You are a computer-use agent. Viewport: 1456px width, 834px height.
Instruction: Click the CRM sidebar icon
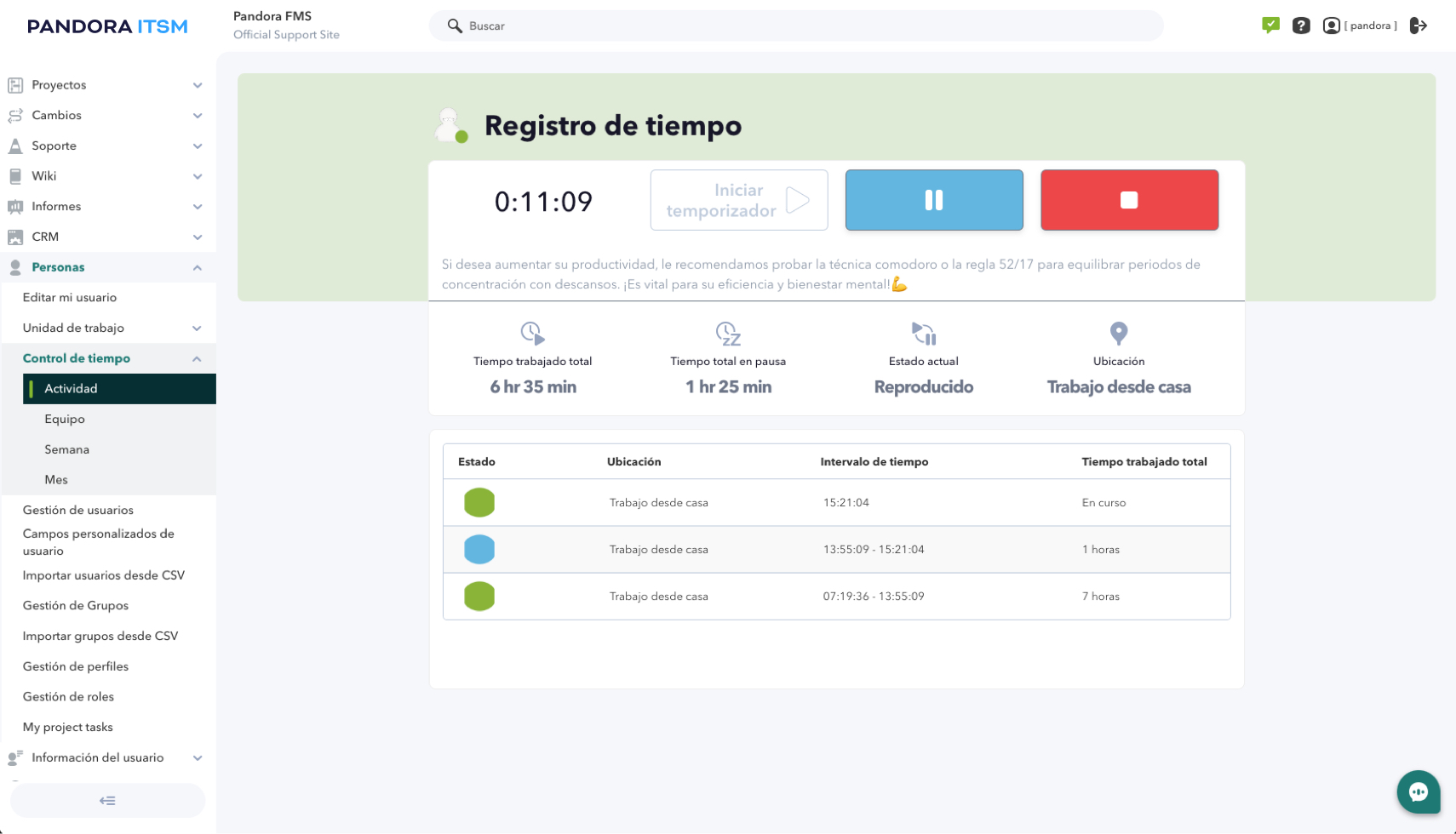click(x=15, y=237)
